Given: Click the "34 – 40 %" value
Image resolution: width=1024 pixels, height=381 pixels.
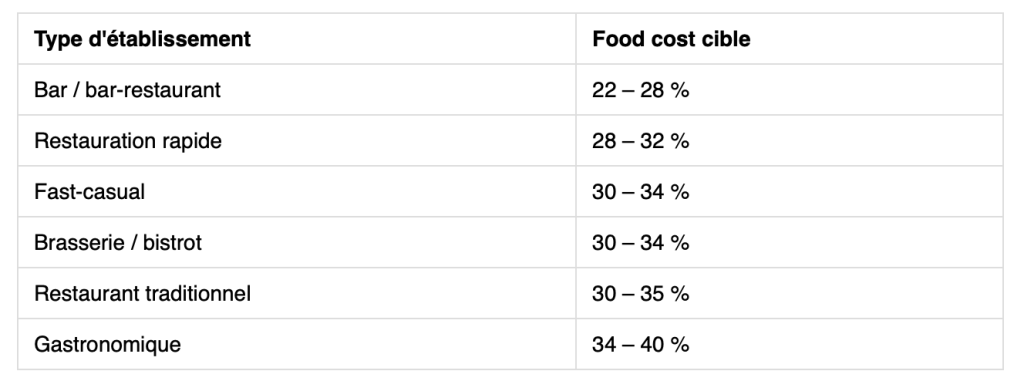Looking at the screenshot, I should click(x=641, y=345).
